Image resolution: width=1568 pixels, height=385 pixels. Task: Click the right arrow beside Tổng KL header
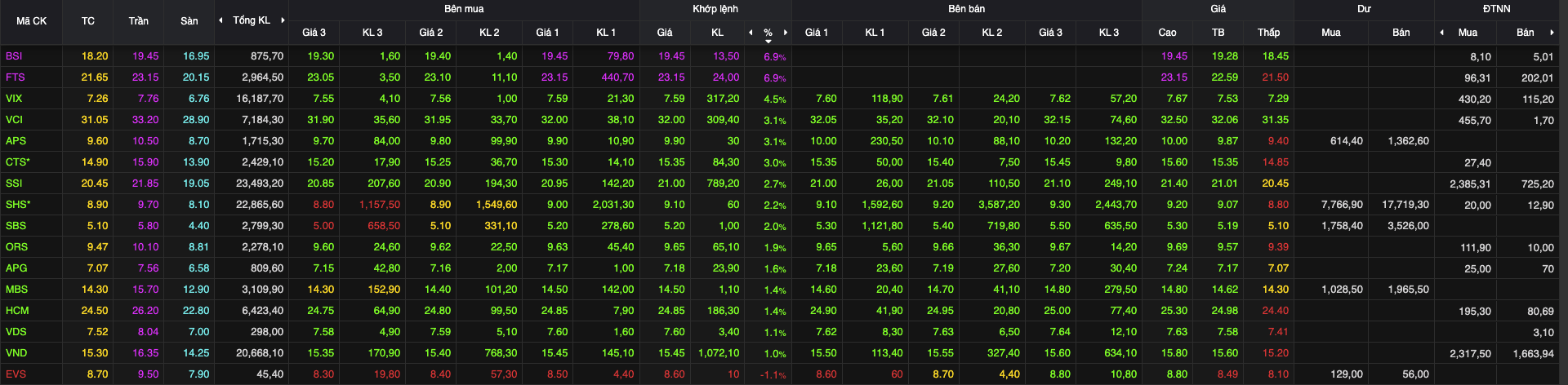click(x=283, y=20)
